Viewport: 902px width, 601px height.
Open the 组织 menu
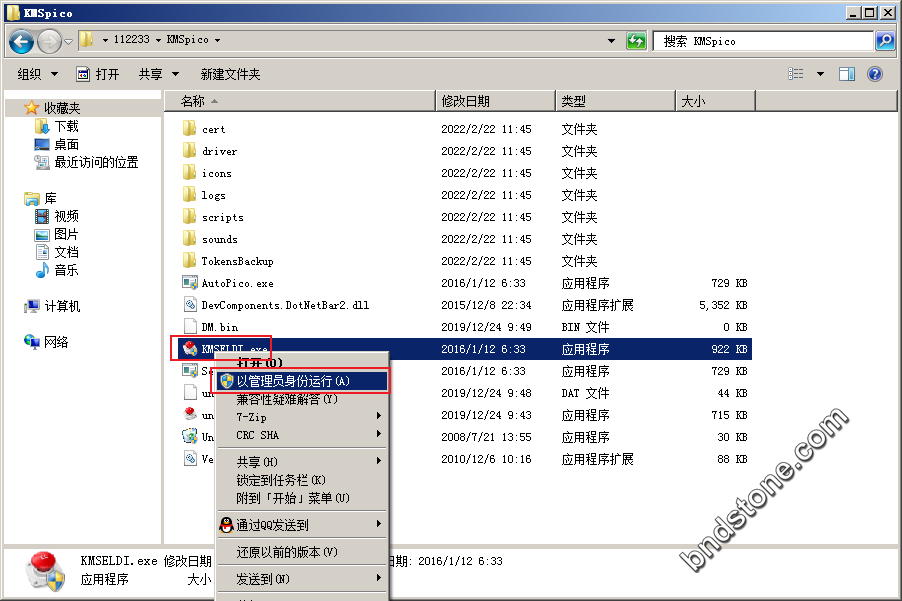coord(37,74)
